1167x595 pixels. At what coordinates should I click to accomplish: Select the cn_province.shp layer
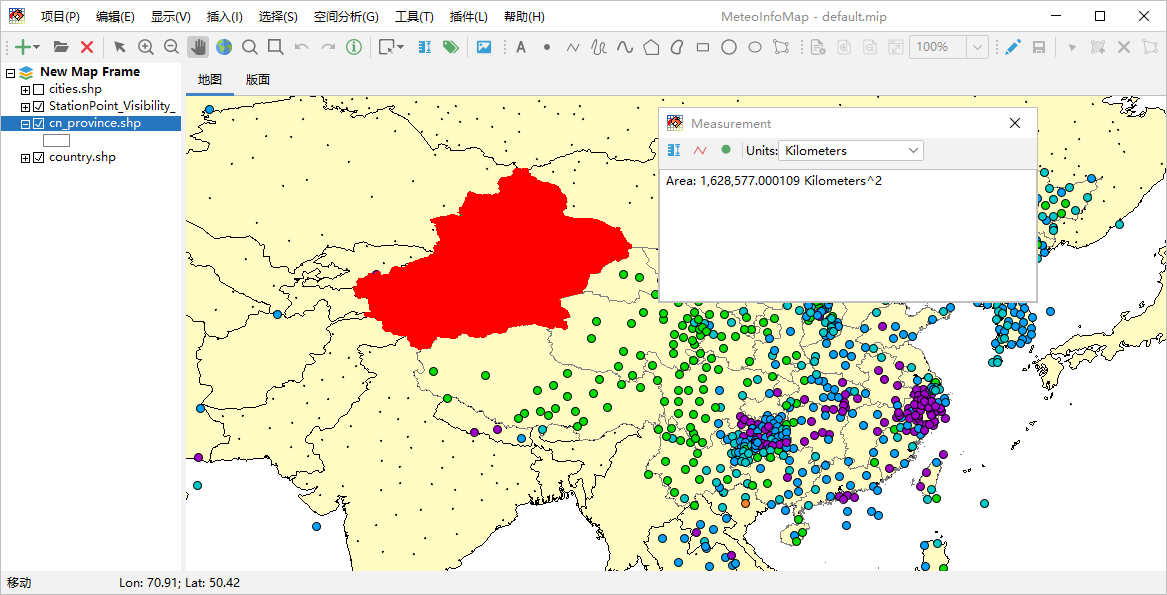95,124
